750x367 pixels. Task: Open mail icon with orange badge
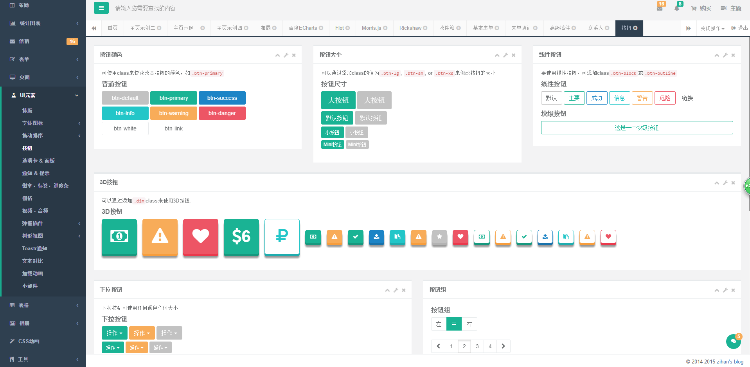click(660, 8)
